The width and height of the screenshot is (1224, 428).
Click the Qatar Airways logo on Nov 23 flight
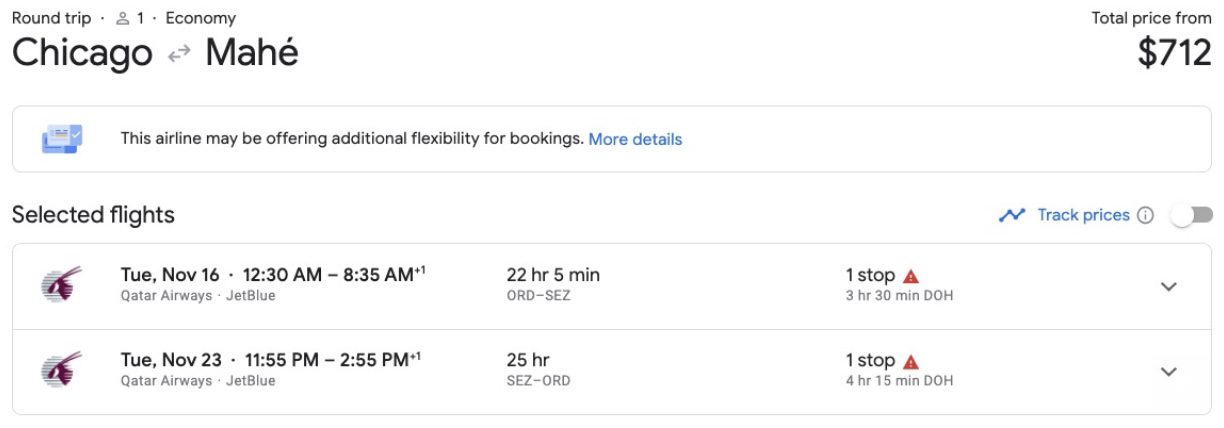pyautogui.click(x=61, y=370)
